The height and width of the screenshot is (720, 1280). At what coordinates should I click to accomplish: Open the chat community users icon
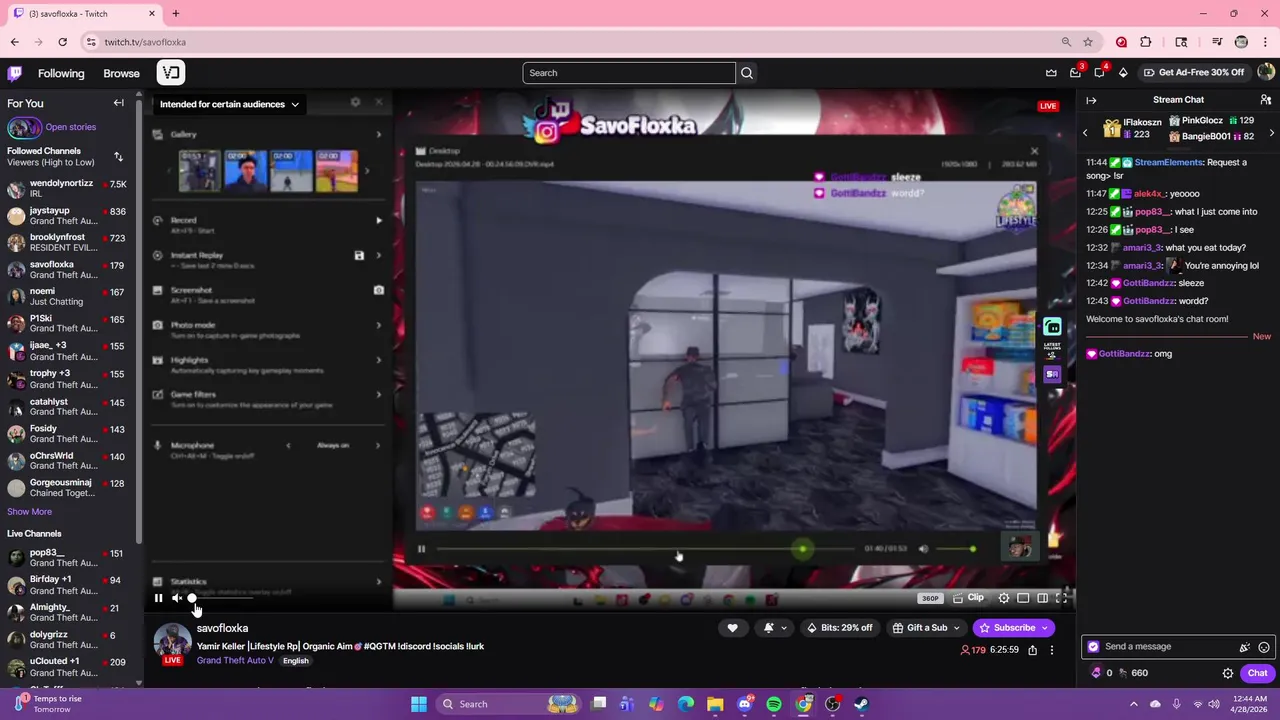click(x=1265, y=100)
